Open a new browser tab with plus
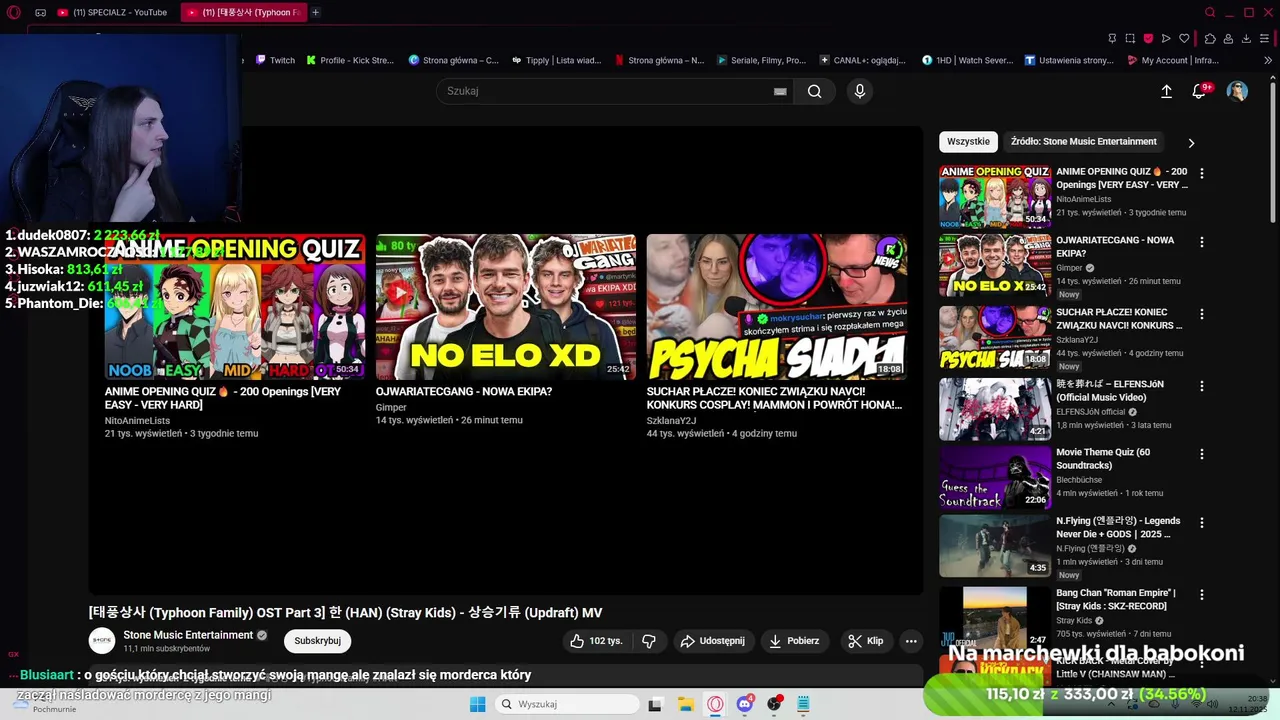The image size is (1280, 720). point(315,12)
